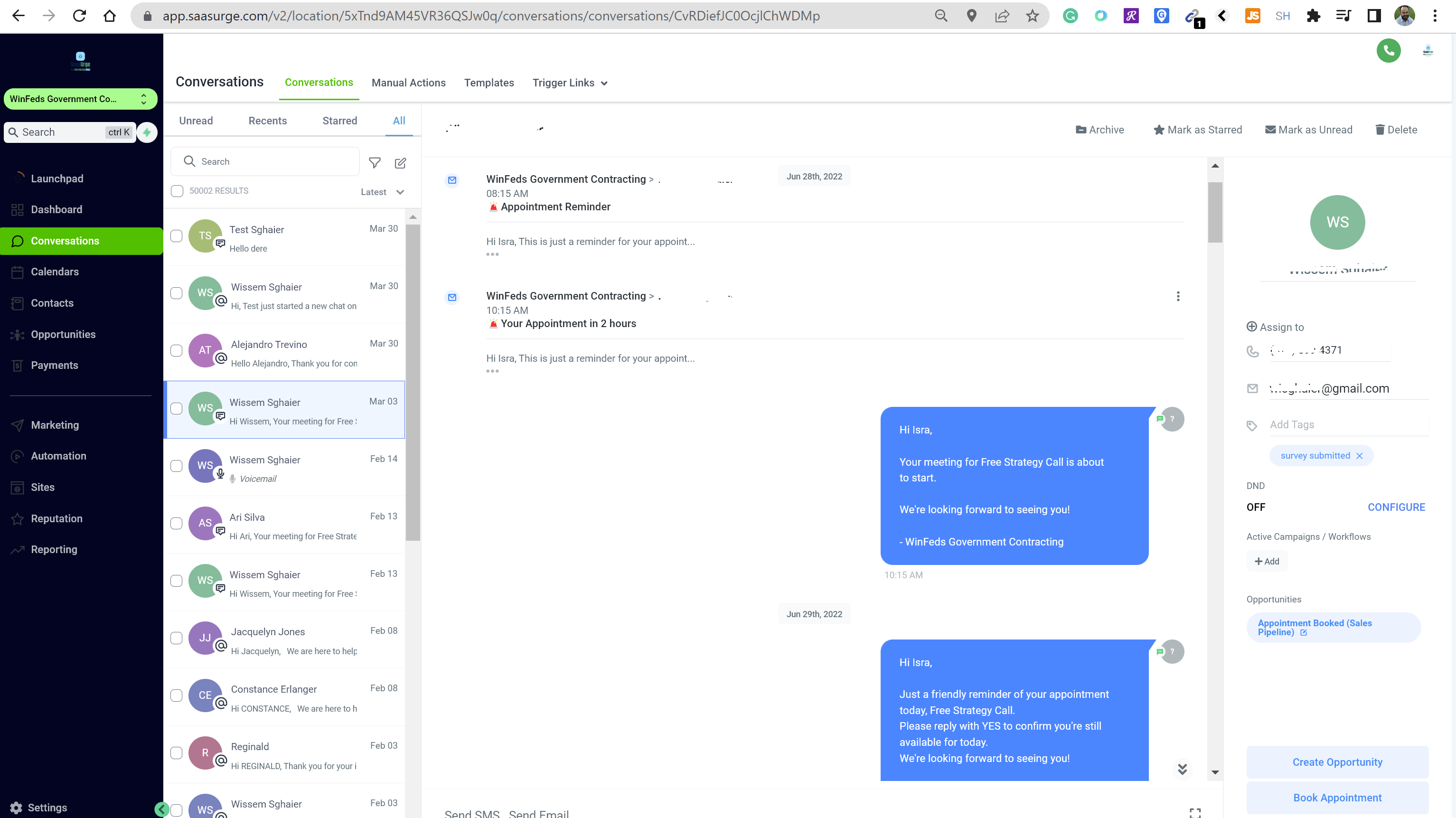Open the WinFeds Government account switcher
The image size is (1456, 818).
point(80,99)
